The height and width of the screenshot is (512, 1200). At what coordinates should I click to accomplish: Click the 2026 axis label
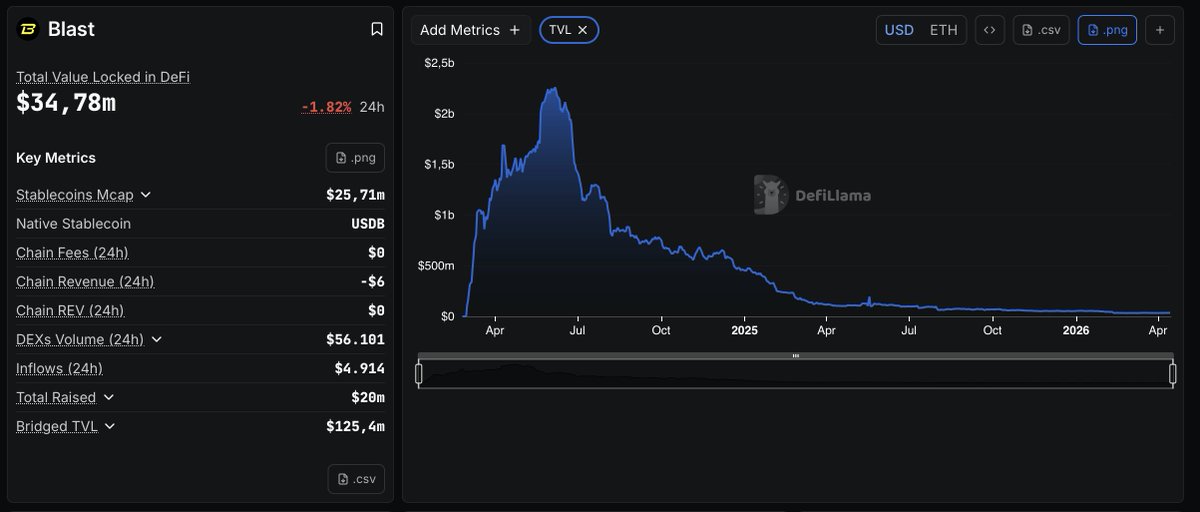pos(1076,329)
